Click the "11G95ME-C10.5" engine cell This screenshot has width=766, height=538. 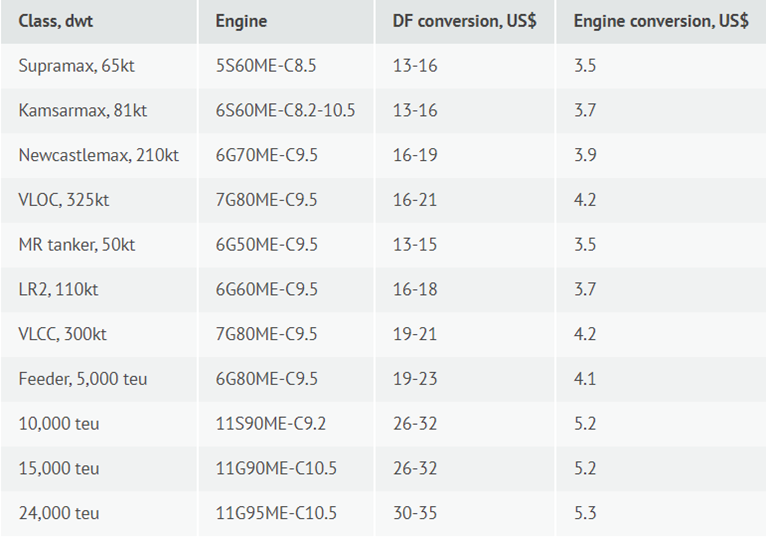pos(276,513)
